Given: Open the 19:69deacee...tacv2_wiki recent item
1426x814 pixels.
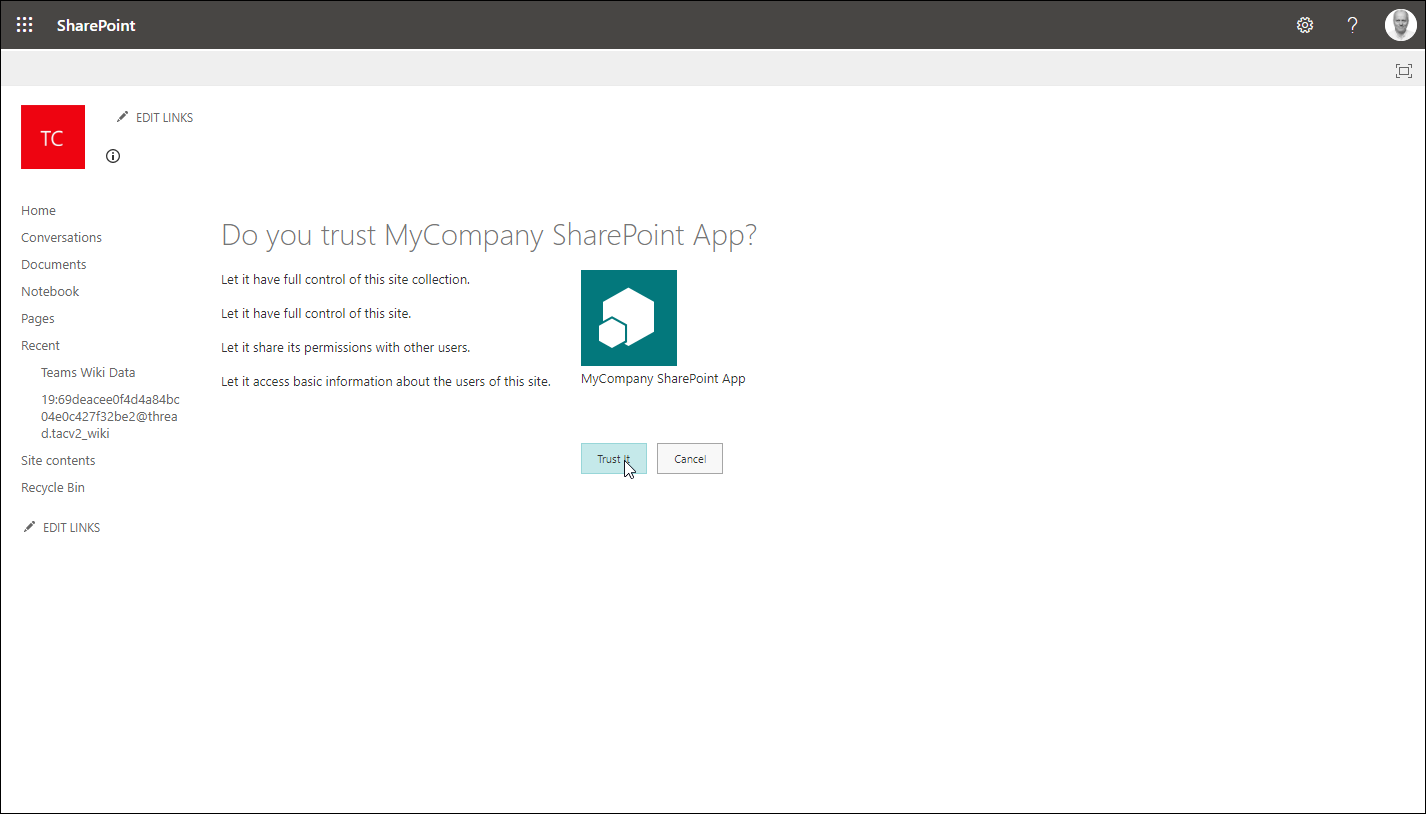Looking at the screenshot, I should (110, 417).
